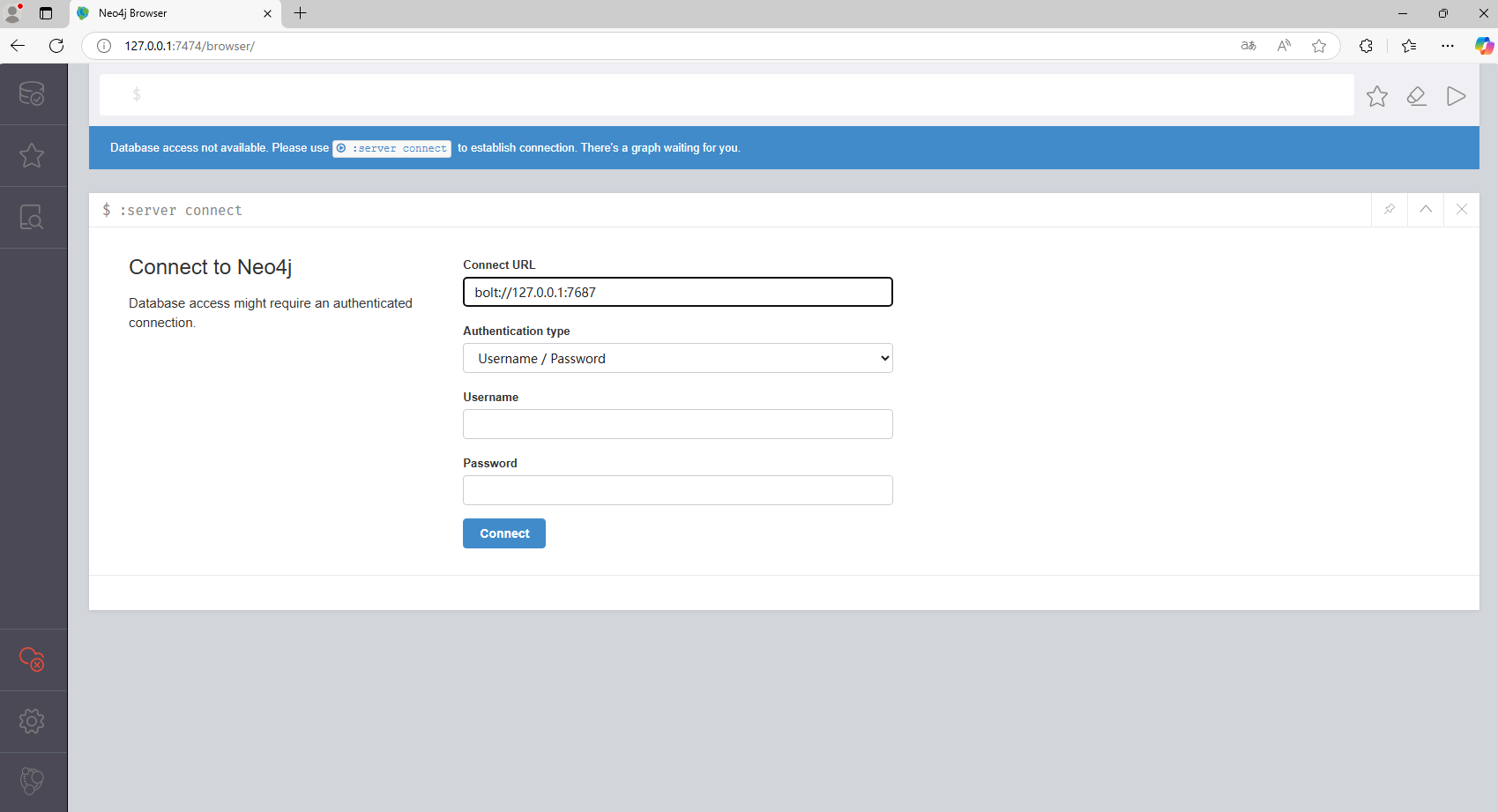Image resolution: width=1498 pixels, height=812 pixels.
Task: Clear the editor with eraser icon
Action: [1417, 96]
